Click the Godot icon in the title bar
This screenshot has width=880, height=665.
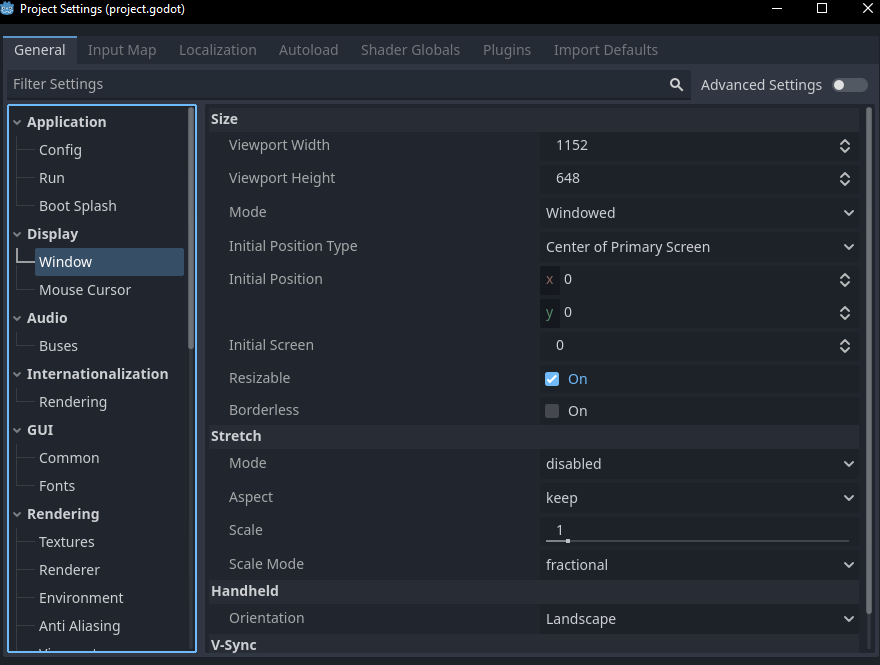click(12, 10)
